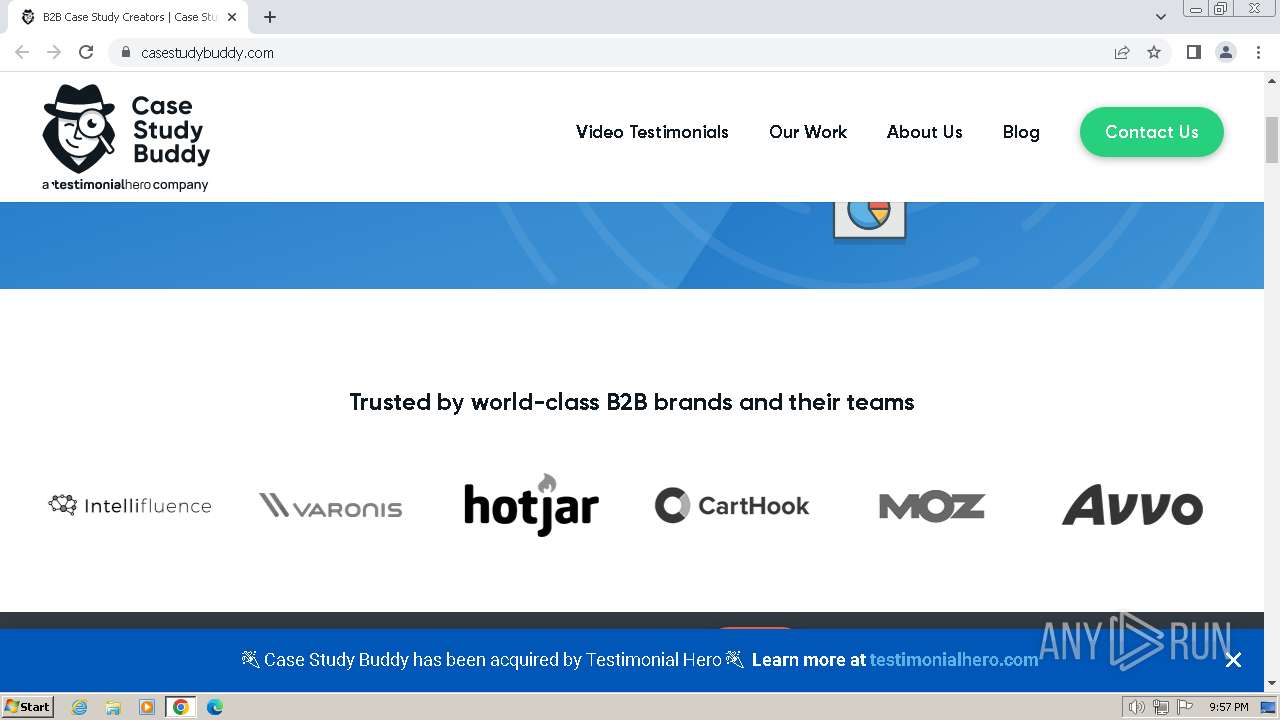Open the media player taskbar icon
This screenshot has height=720, width=1280.
(x=147, y=707)
